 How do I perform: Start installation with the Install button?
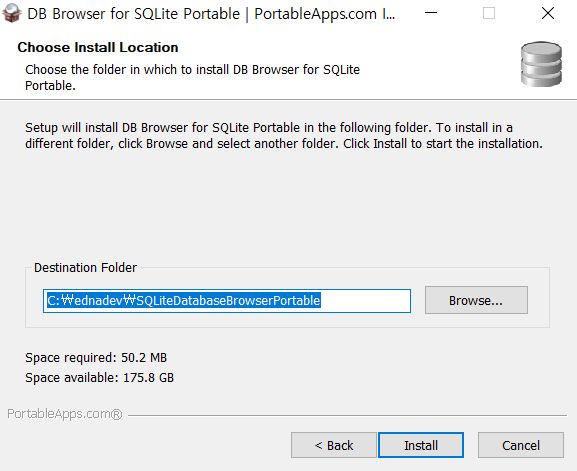(x=421, y=445)
